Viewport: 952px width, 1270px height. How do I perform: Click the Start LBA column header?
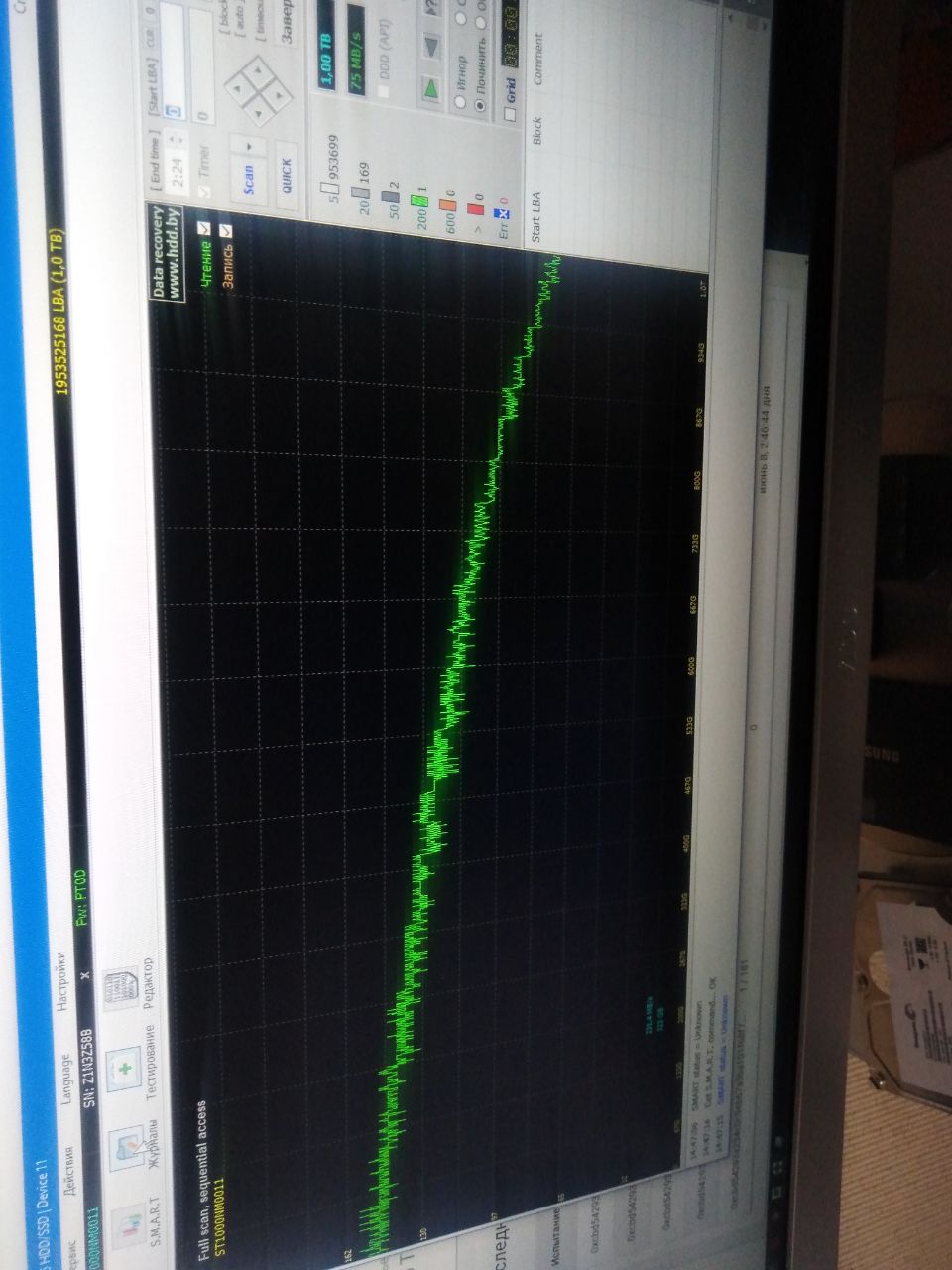point(536,218)
